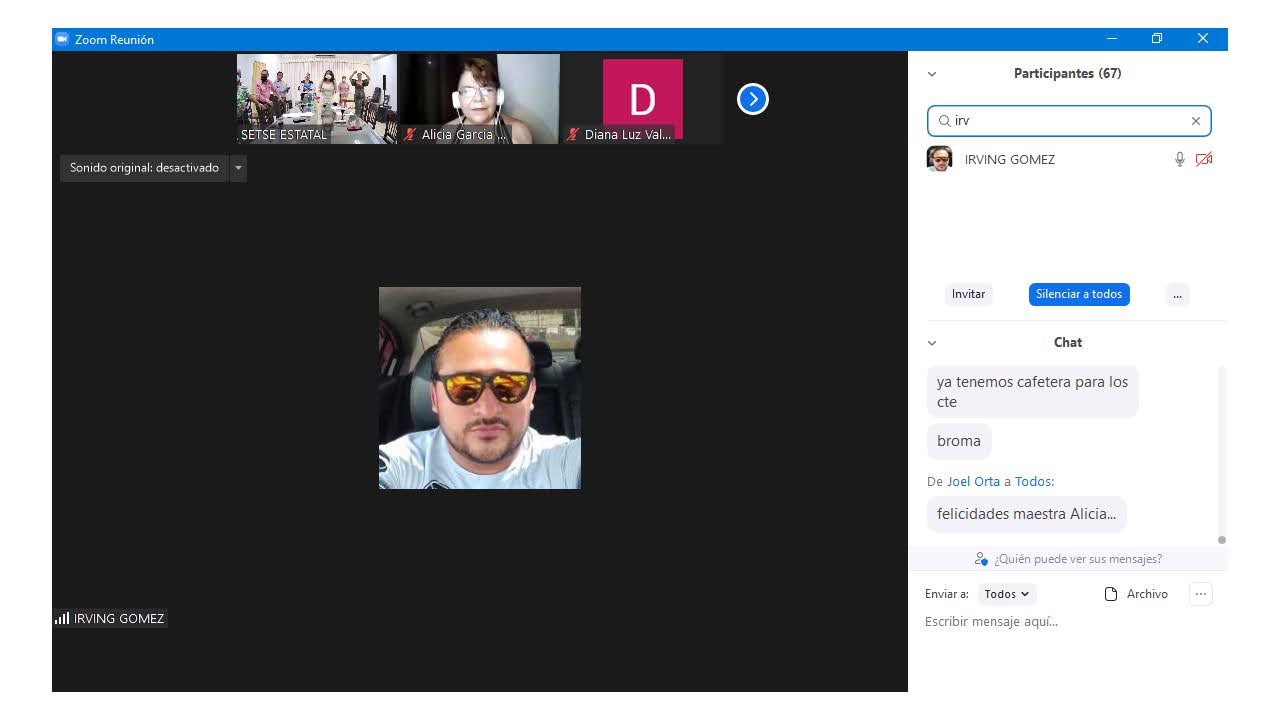Screen dimensions: 1280x720
Task: Open more participant options ellipsis button
Action: click(x=1177, y=294)
